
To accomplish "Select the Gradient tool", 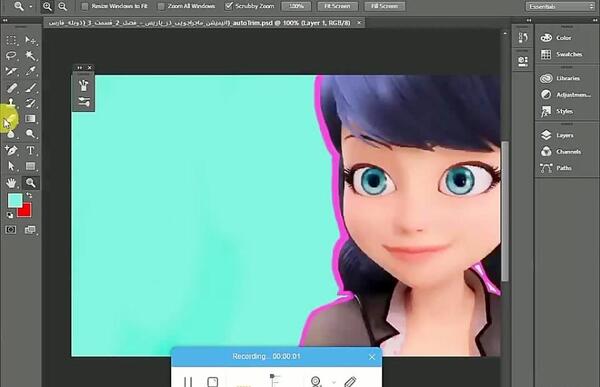I will click(x=30, y=119).
